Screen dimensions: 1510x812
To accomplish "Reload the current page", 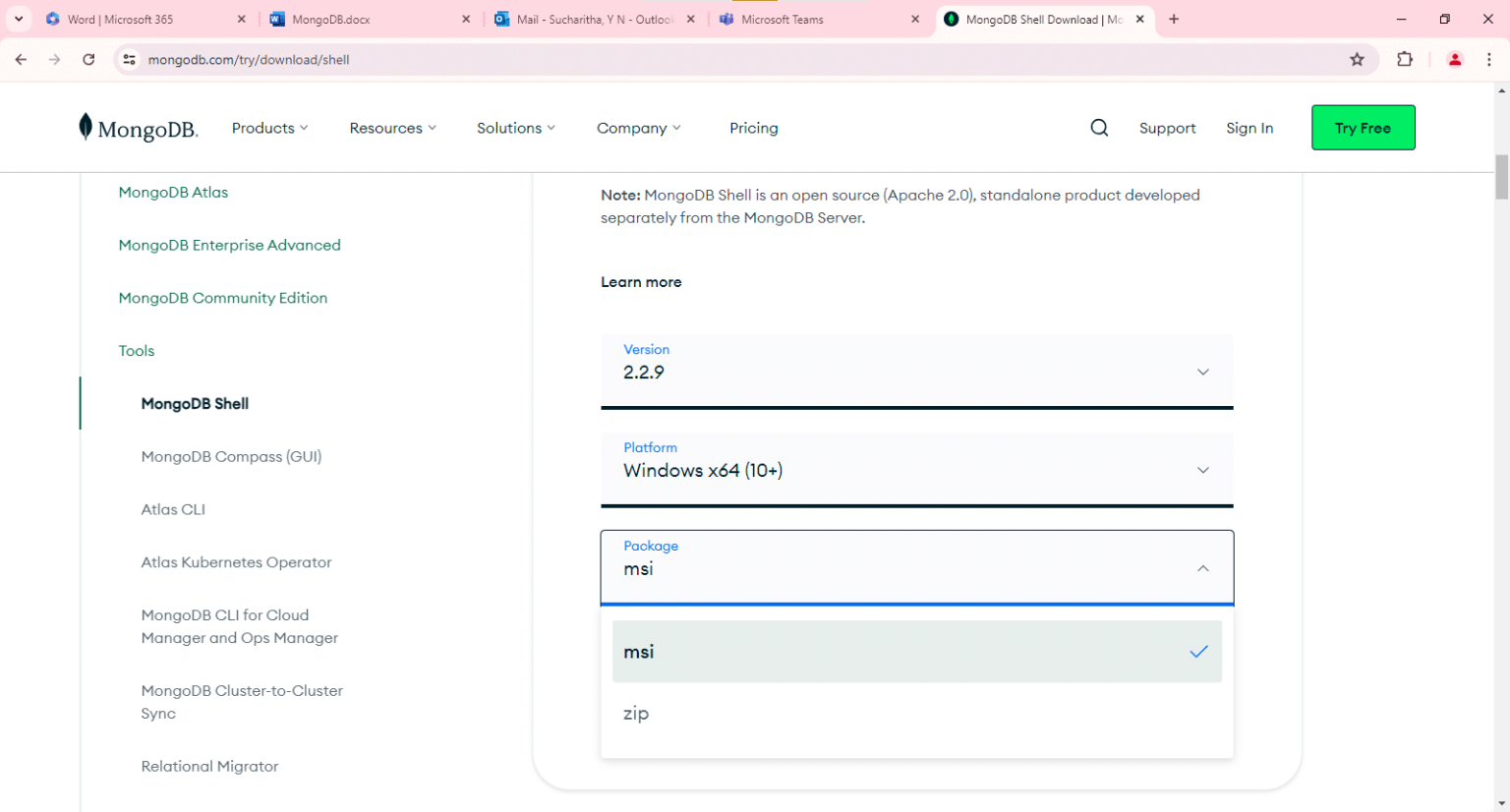I will click(x=88, y=59).
